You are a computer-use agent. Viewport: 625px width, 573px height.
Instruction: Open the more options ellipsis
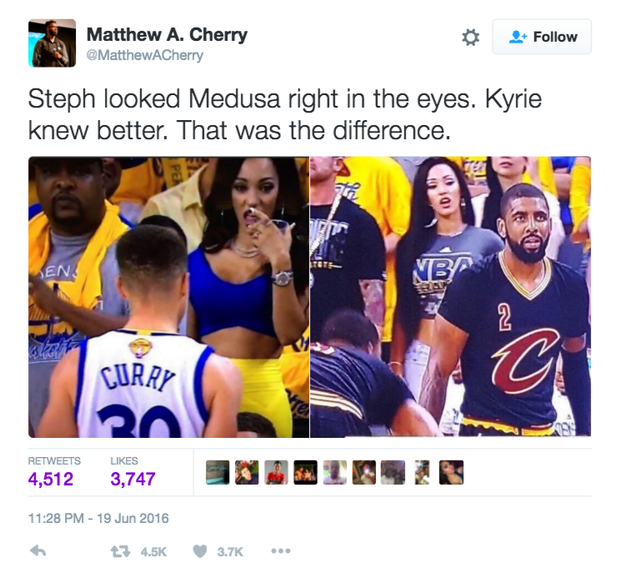coord(281,551)
